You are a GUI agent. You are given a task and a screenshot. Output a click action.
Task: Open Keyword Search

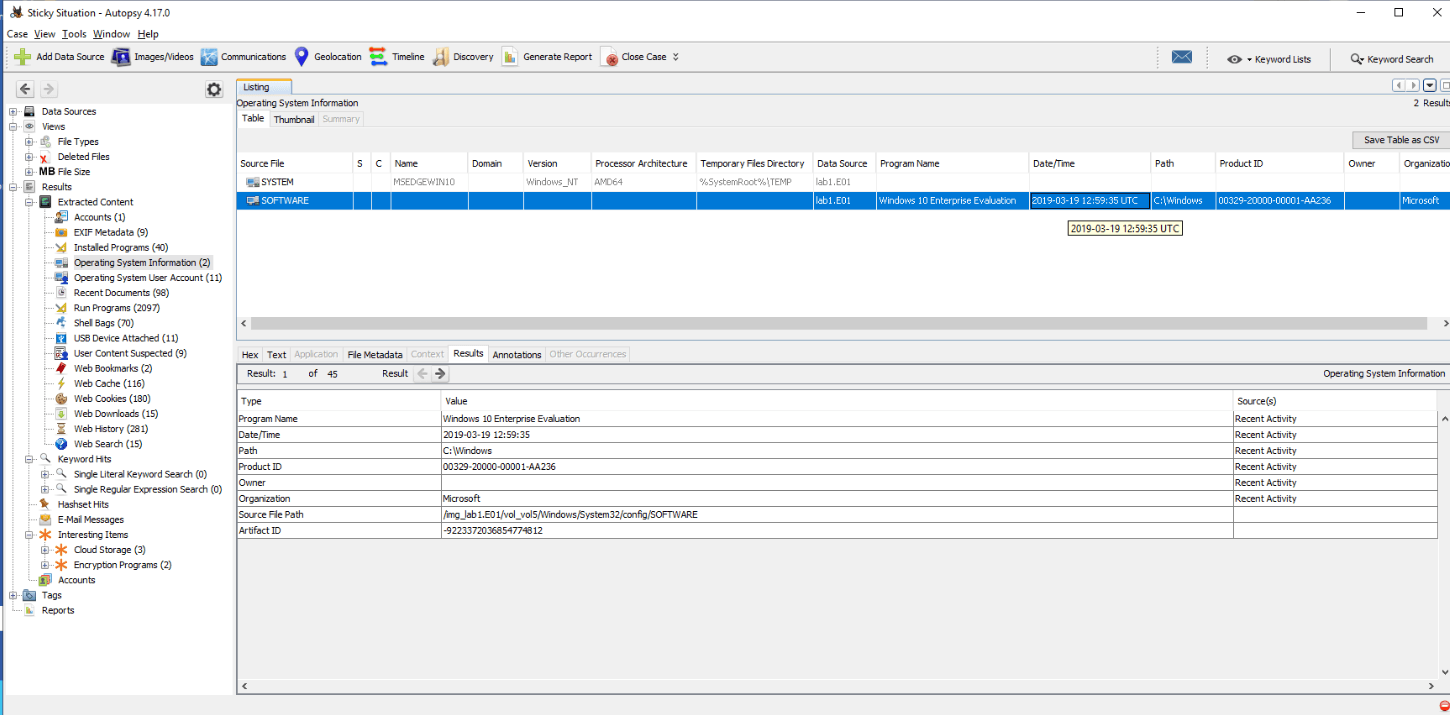1391,59
